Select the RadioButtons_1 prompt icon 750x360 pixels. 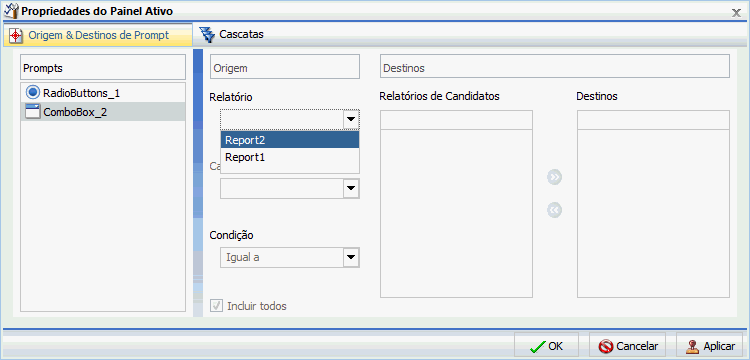coord(33,92)
